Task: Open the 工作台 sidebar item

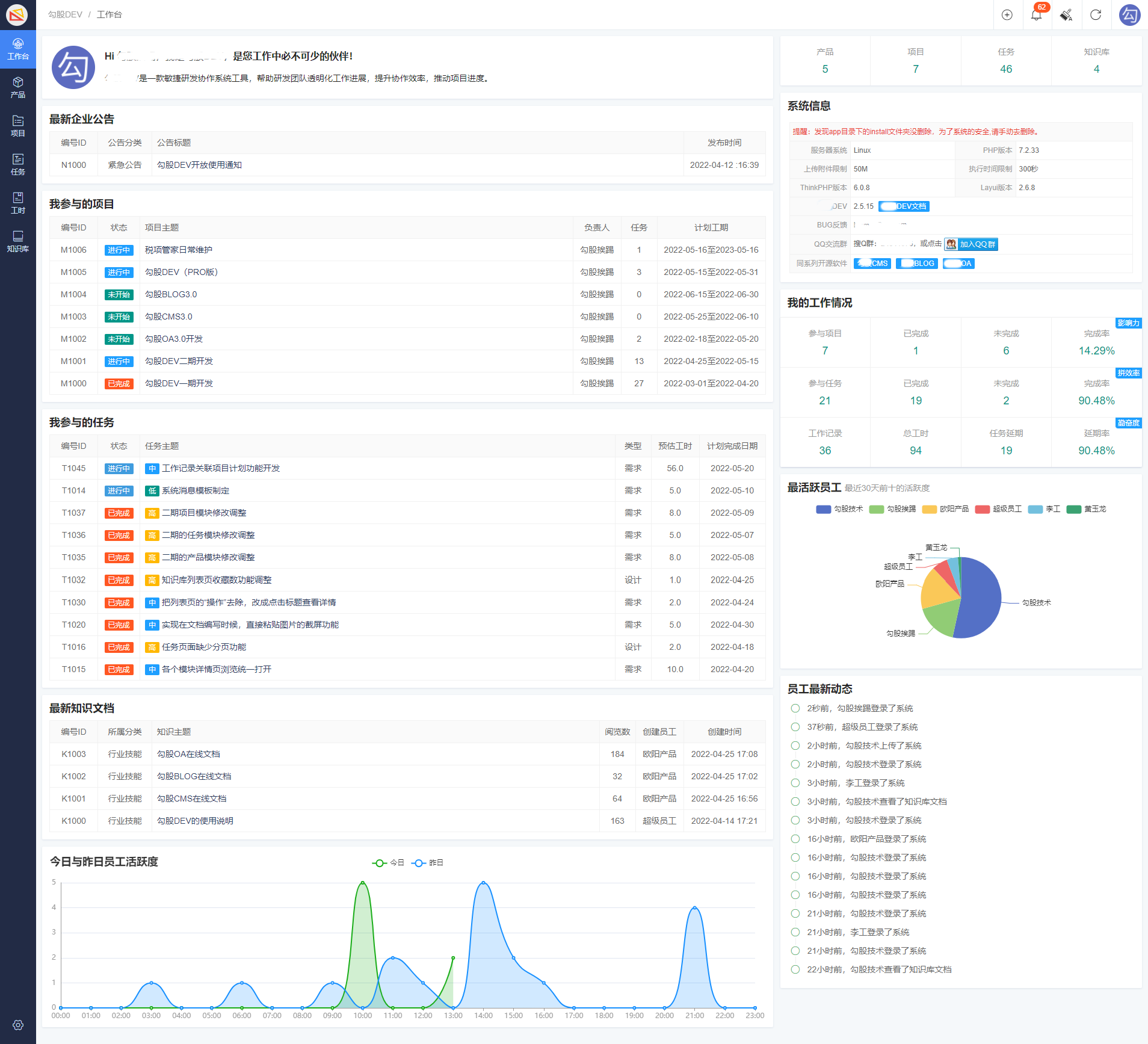Action: (18, 49)
